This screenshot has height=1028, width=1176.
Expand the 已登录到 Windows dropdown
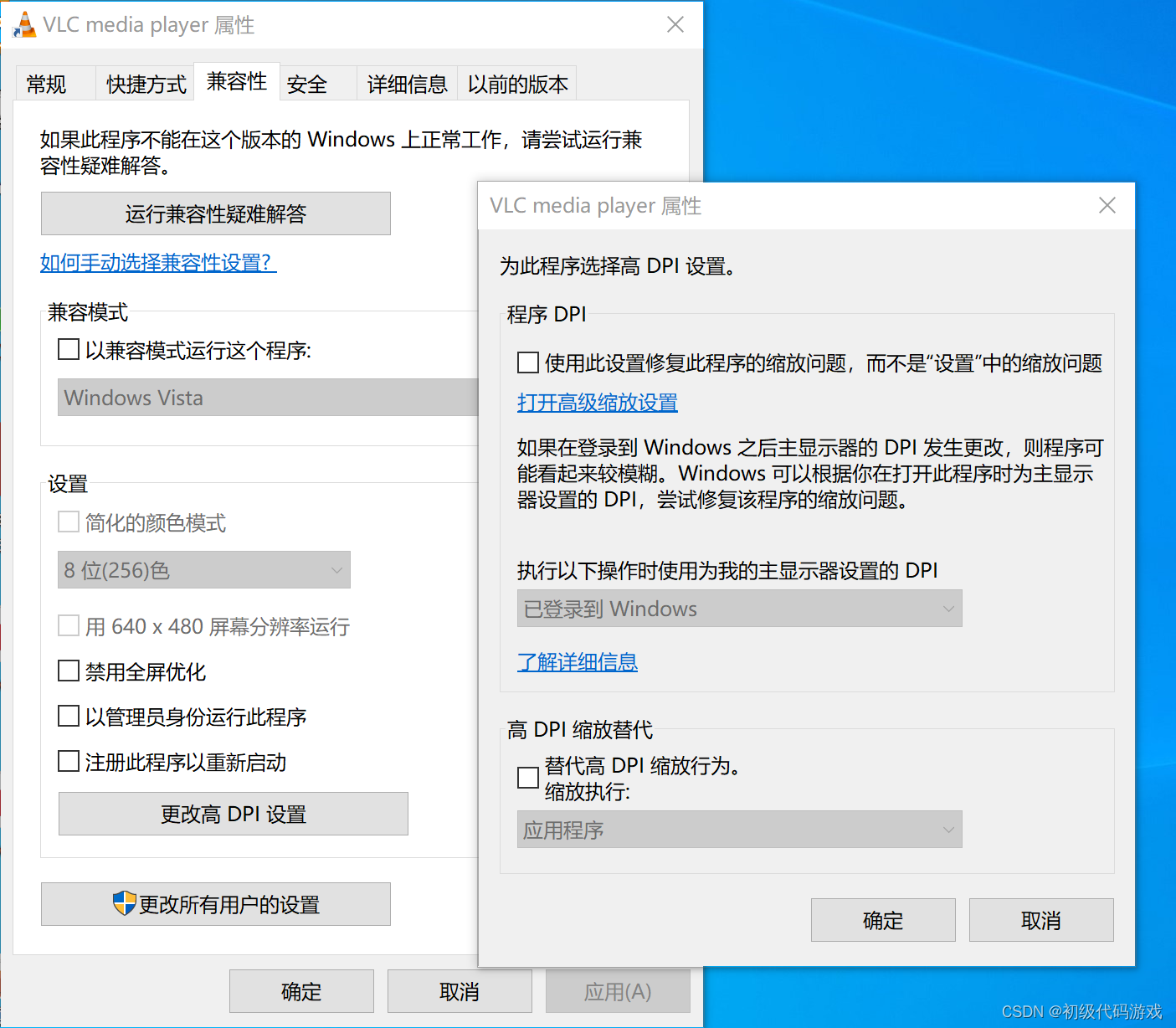coord(740,609)
